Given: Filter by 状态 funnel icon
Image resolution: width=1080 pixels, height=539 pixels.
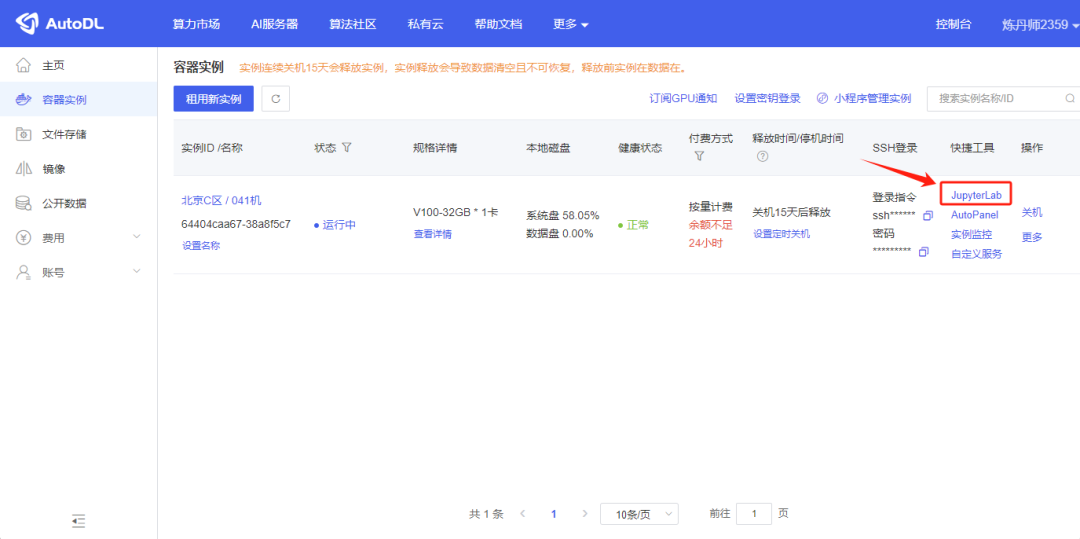Looking at the screenshot, I should click(x=346, y=147).
